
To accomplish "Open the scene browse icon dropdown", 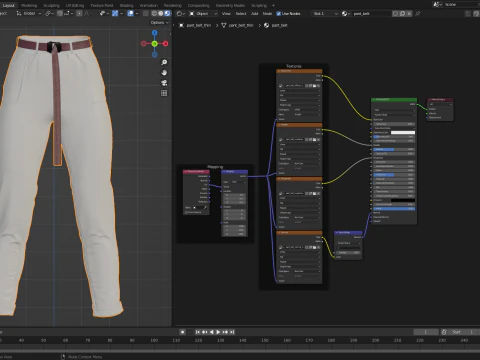I will [438, 4].
